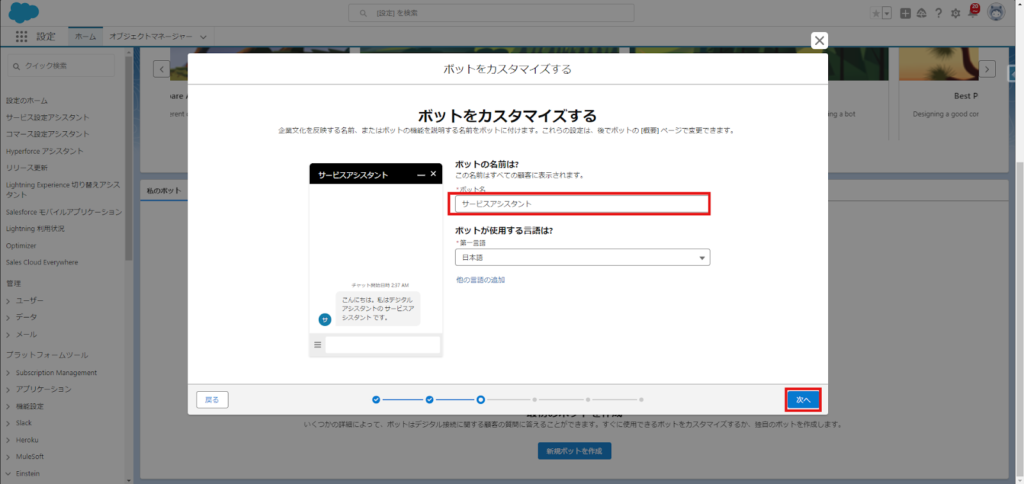Click the bot avatar サ icon
The image size is (1024, 484).
325,319
